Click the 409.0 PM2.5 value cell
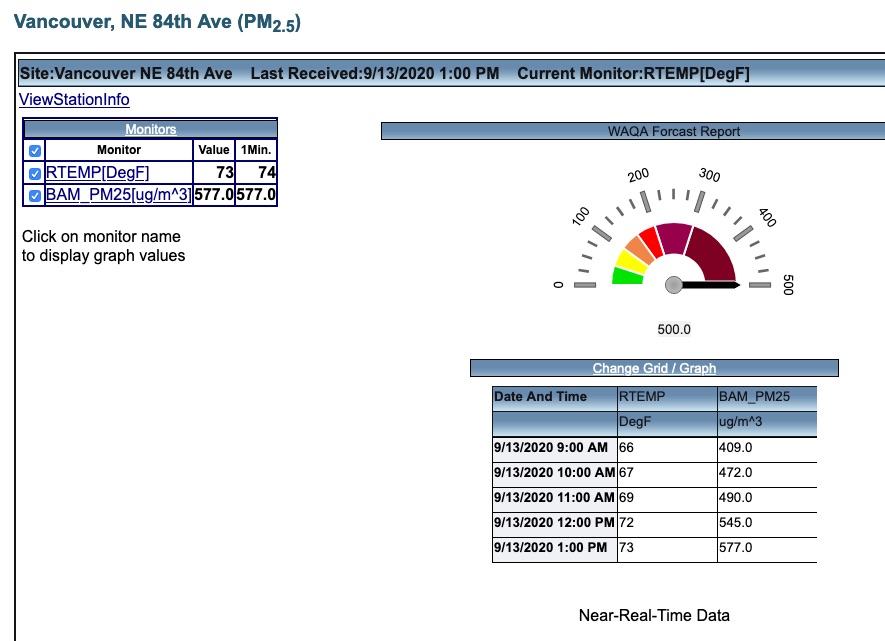 point(767,449)
